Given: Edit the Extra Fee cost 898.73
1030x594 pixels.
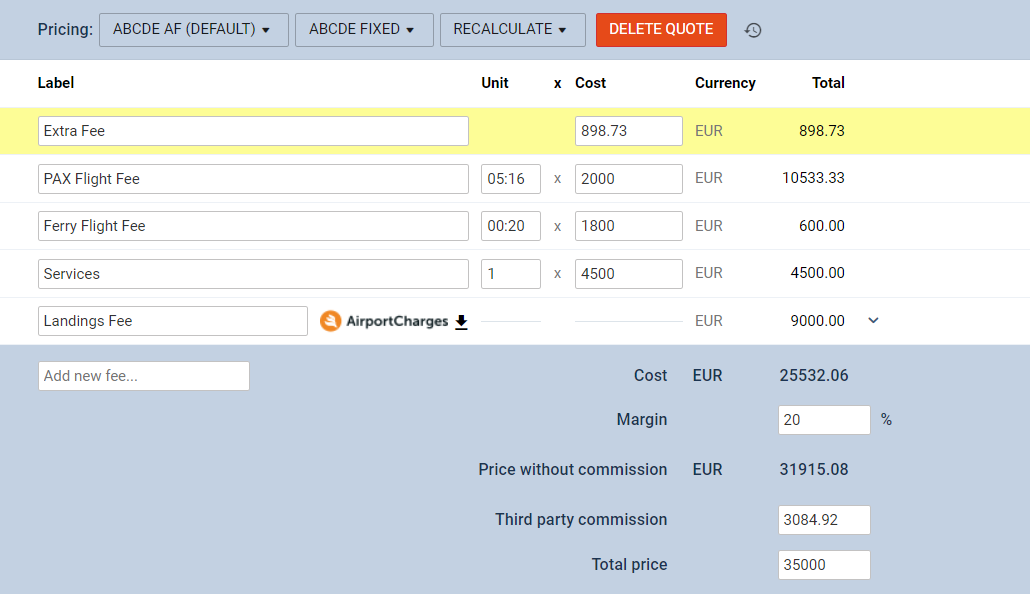Looking at the screenshot, I should pos(629,131).
